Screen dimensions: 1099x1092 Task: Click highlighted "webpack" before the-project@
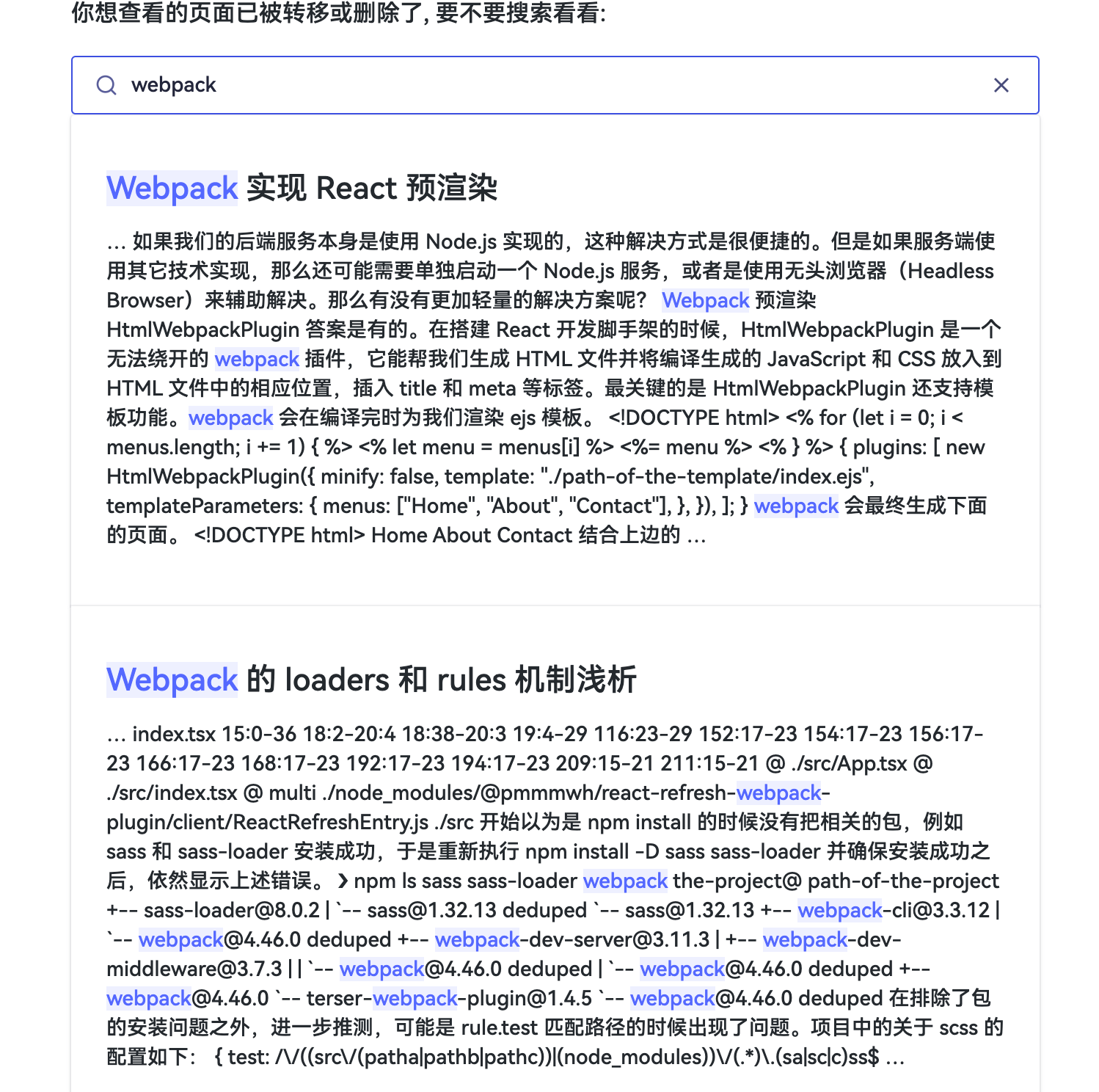(625, 881)
